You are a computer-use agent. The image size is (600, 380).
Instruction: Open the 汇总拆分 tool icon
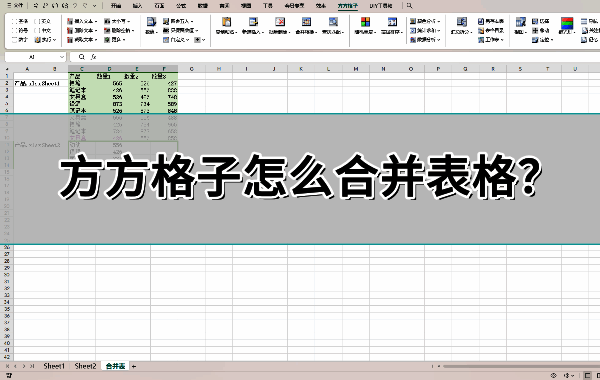click(x=462, y=22)
